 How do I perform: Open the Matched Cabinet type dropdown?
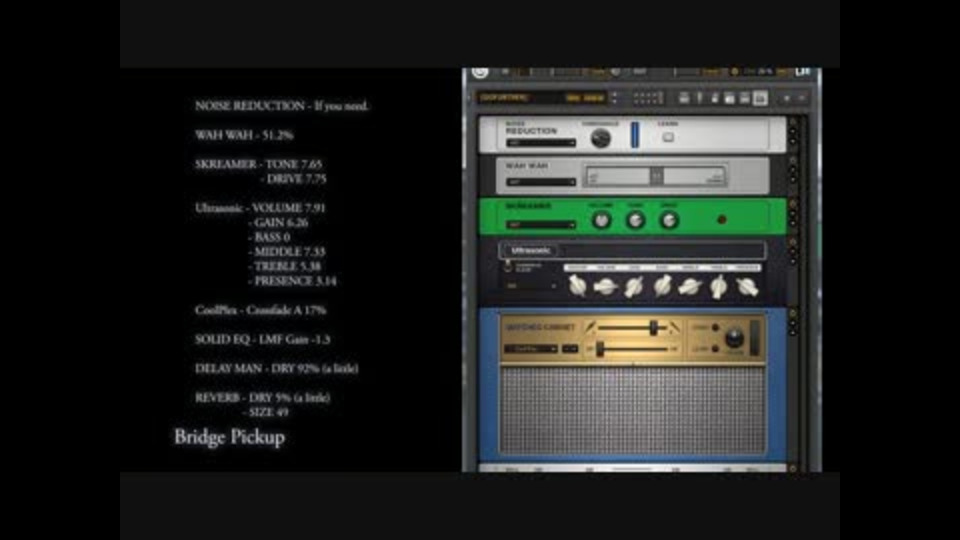pyautogui.click(x=530, y=349)
